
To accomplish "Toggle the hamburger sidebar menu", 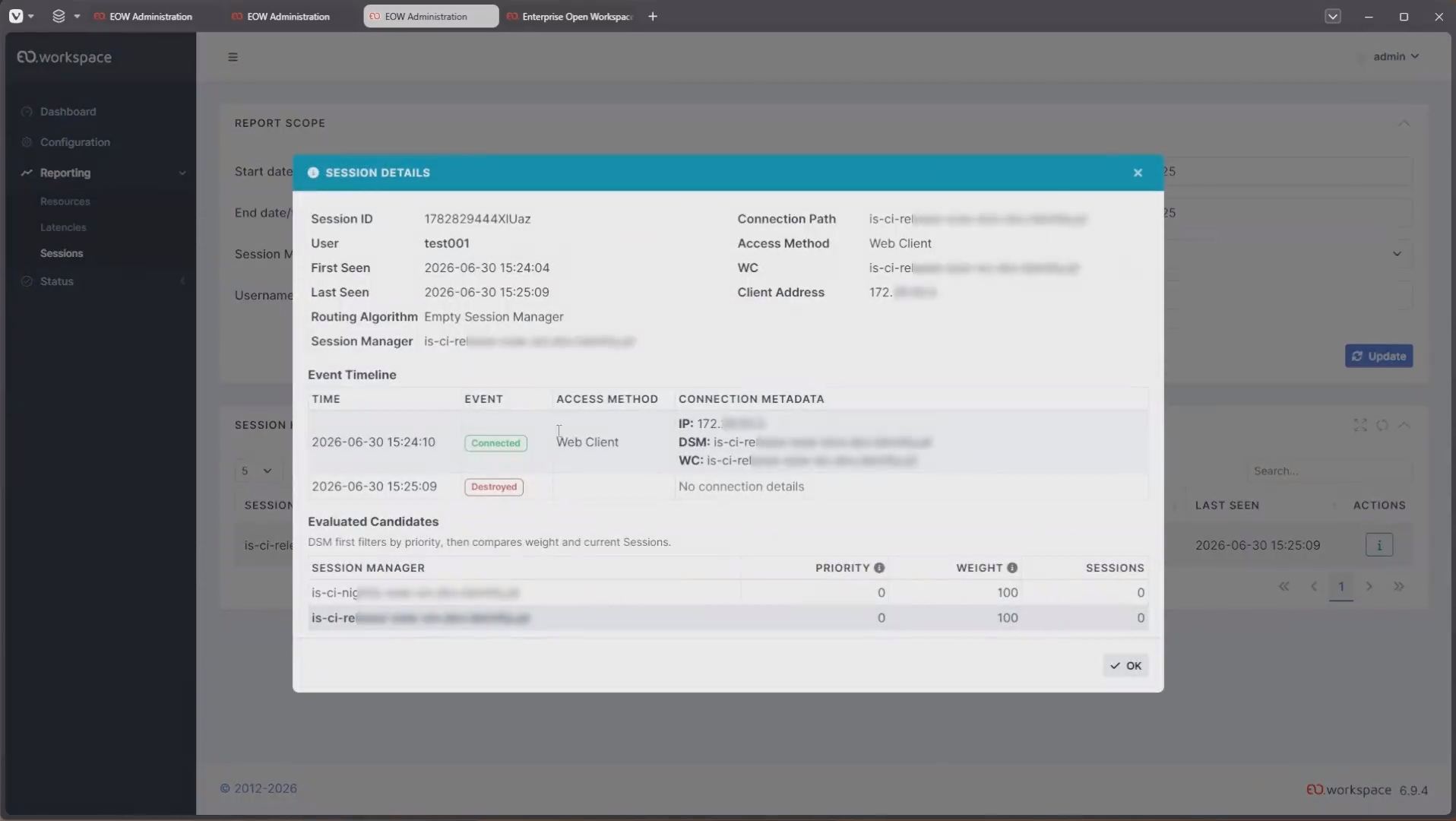I will (233, 57).
